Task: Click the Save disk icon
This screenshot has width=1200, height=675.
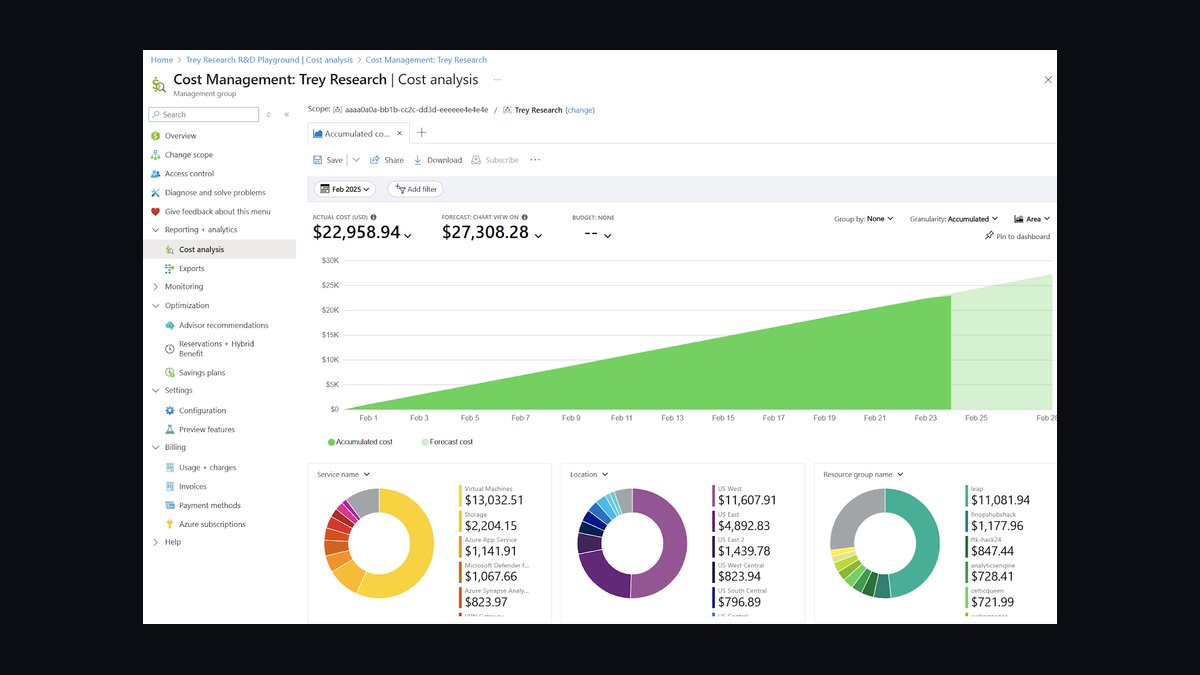Action: pyautogui.click(x=317, y=160)
